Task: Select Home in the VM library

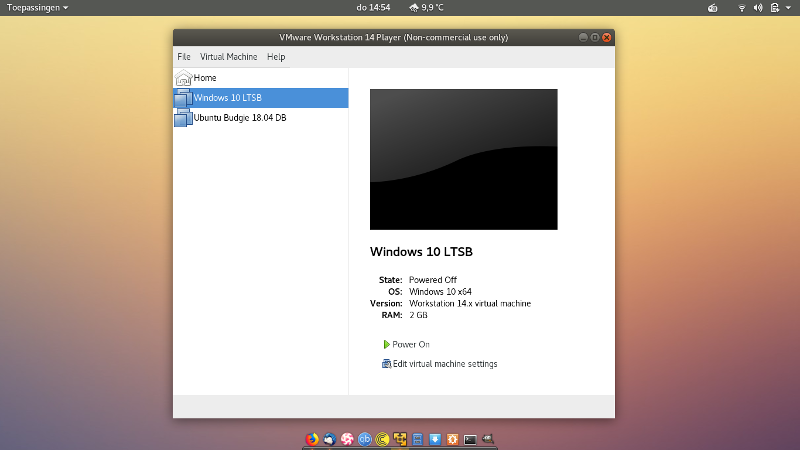Action: pyautogui.click(x=261, y=78)
